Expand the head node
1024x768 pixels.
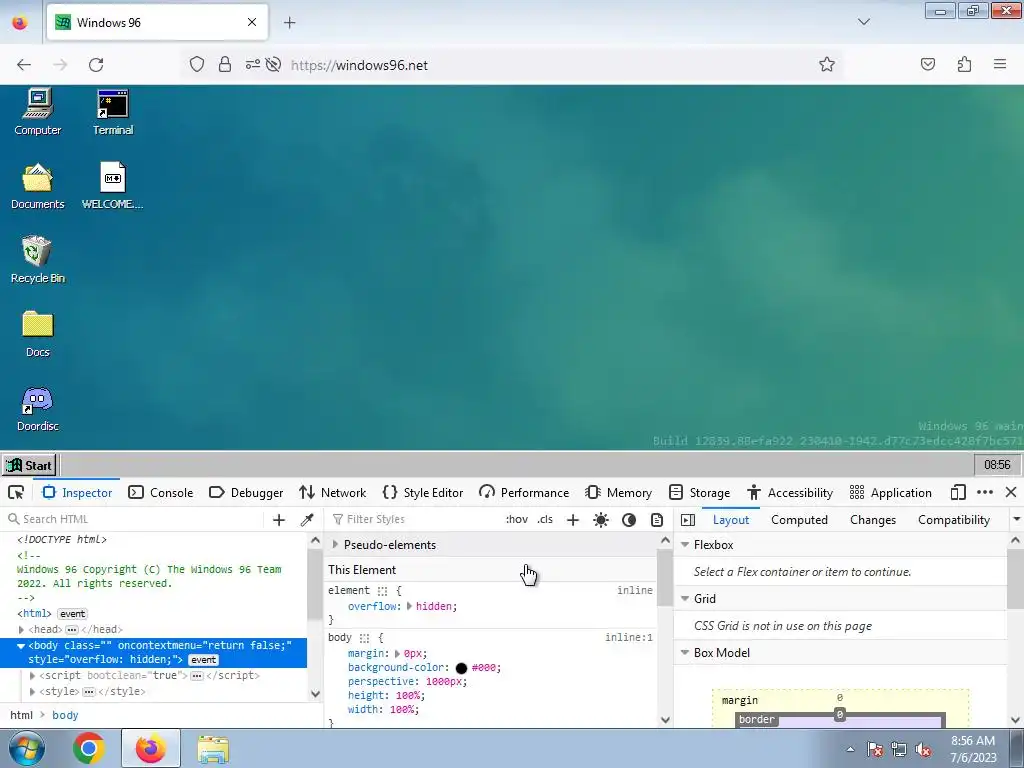coord(22,630)
